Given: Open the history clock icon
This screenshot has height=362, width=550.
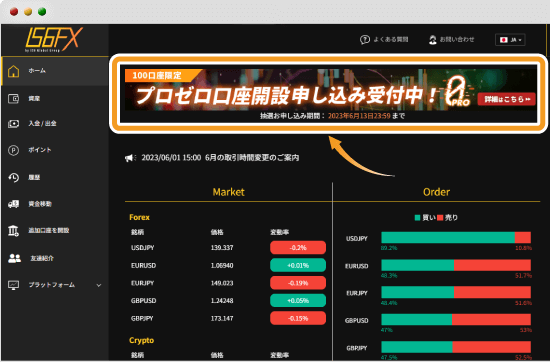Looking at the screenshot, I should 13,177.
